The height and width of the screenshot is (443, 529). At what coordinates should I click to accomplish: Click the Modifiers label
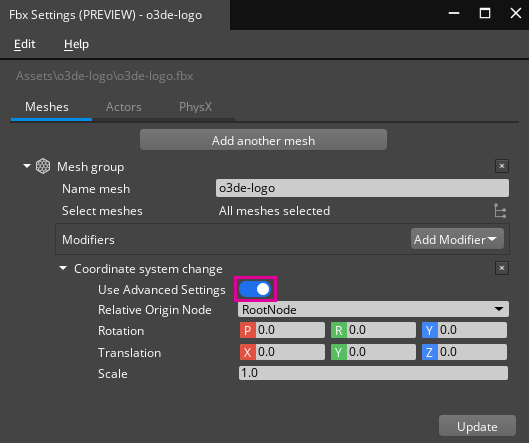click(88, 240)
